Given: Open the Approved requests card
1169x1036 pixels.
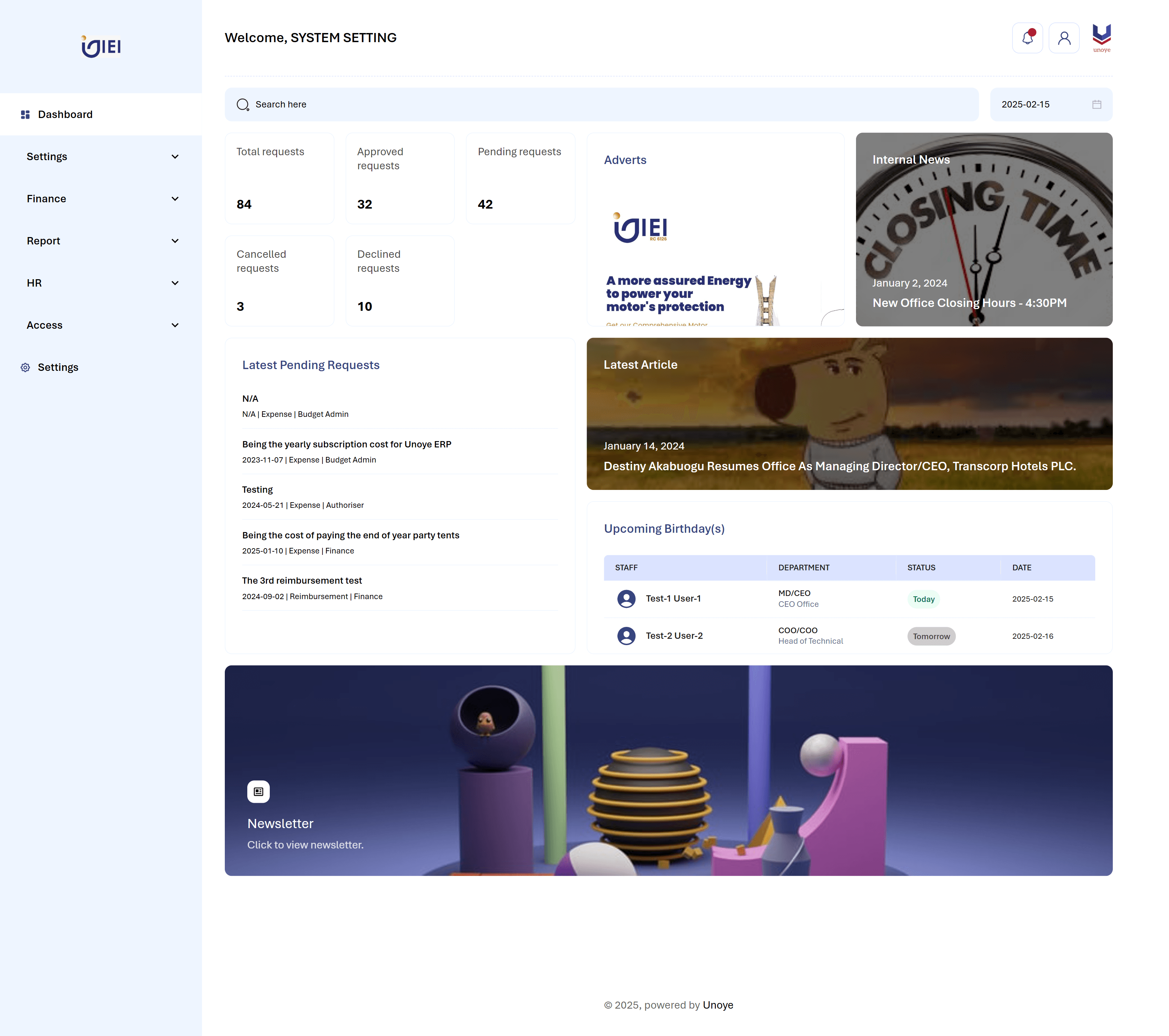Looking at the screenshot, I should [x=400, y=178].
